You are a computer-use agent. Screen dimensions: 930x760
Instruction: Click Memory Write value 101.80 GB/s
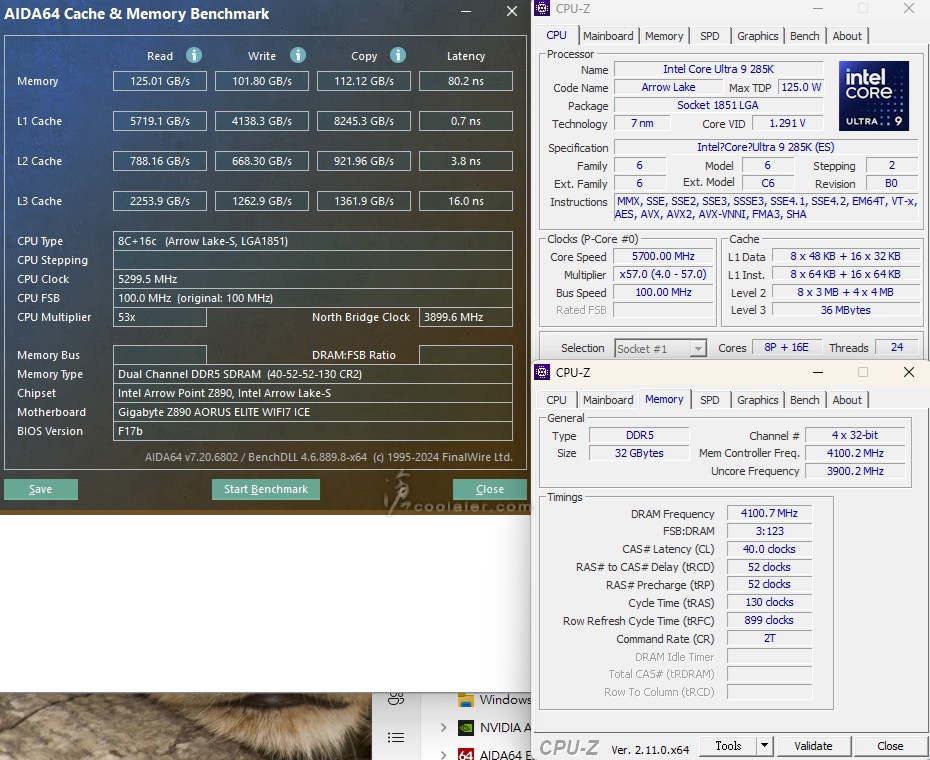262,81
